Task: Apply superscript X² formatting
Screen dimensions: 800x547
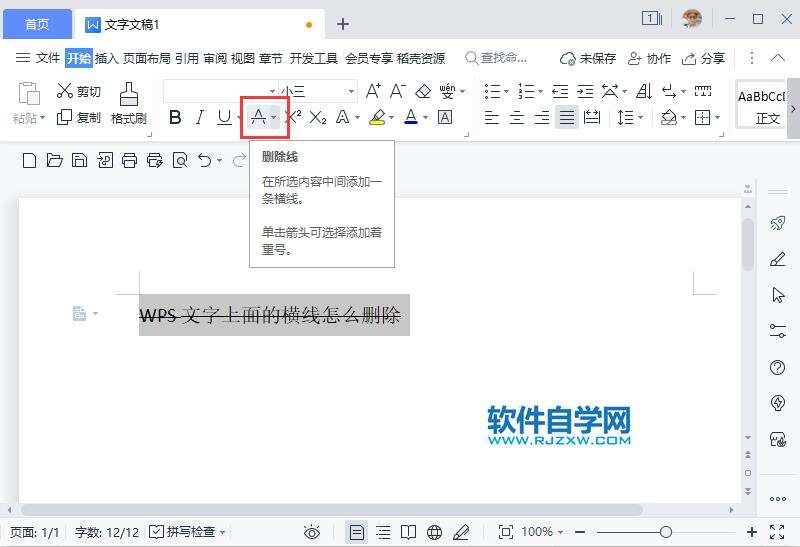Action: 293,117
